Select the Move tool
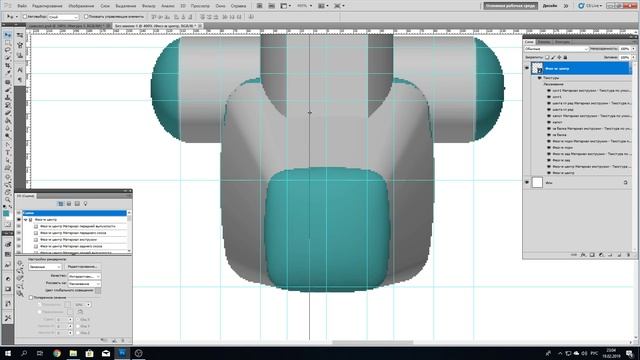Viewport: 640px width, 360px height. tap(8, 35)
